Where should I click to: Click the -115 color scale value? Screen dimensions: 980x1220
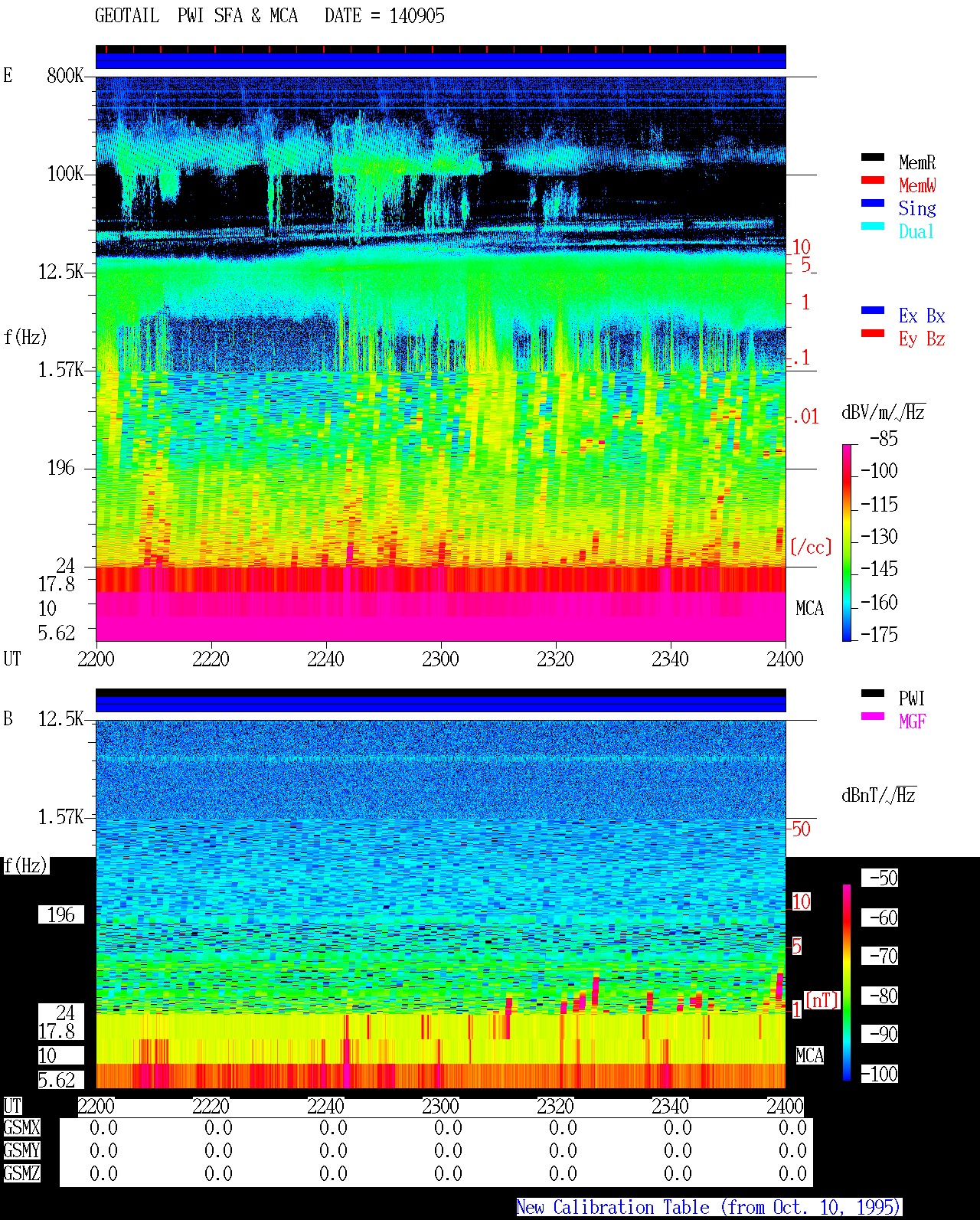pyautogui.click(x=879, y=504)
